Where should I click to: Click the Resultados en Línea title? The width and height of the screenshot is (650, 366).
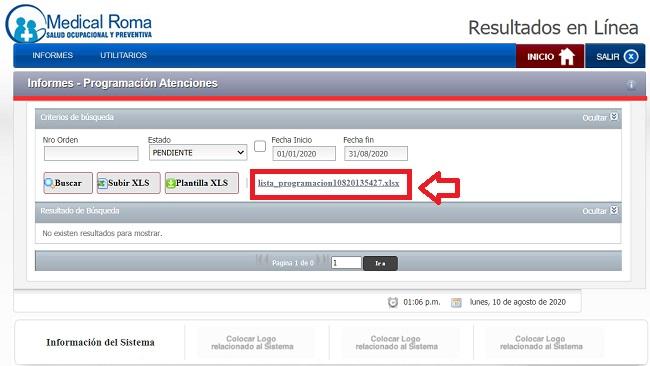point(553,28)
